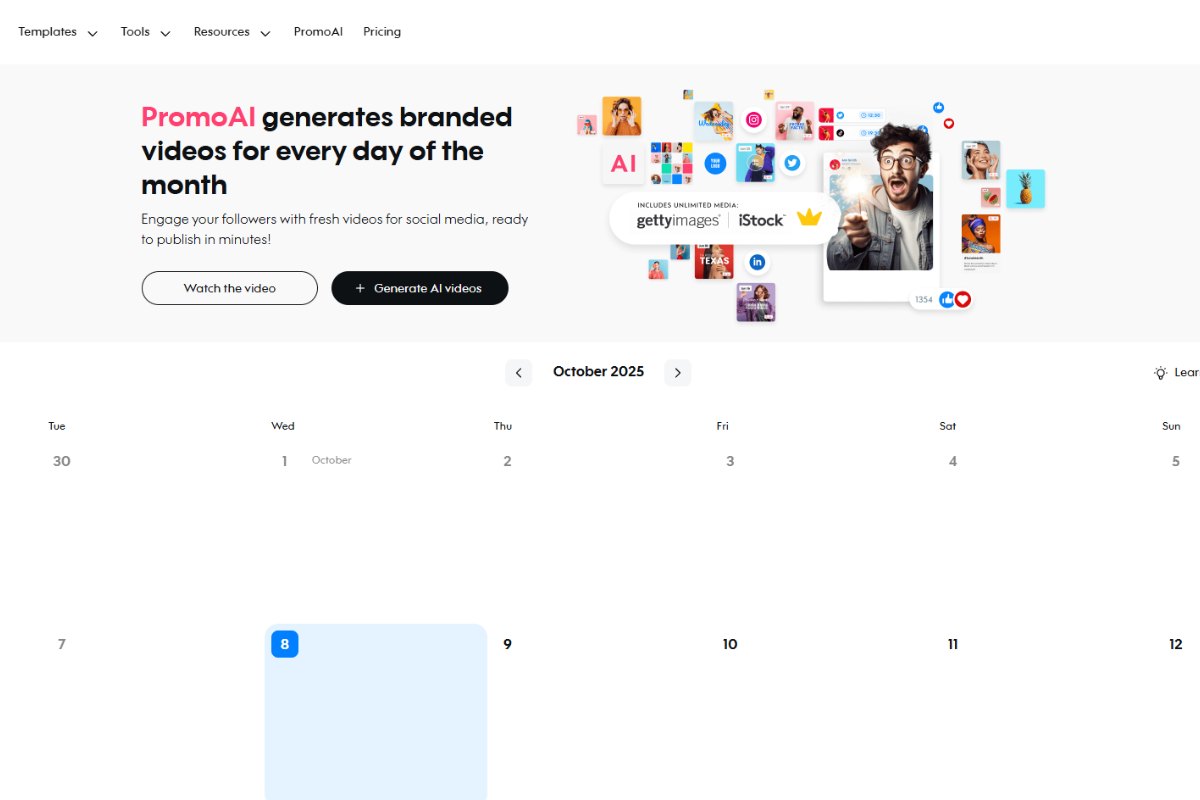Click the red heart reaction icon
The image size is (1200, 800).
point(963,299)
